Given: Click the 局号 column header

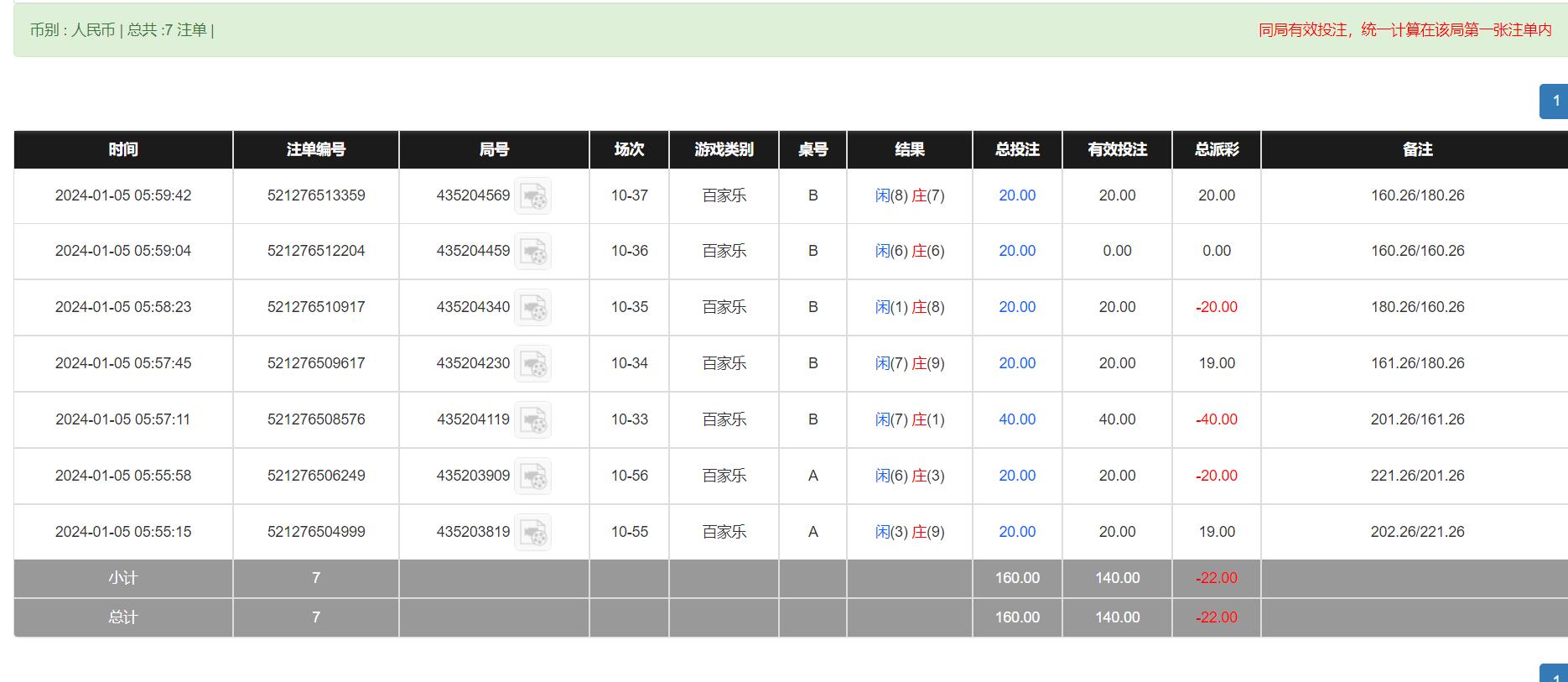Looking at the screenshot, I should coord(494,149).
